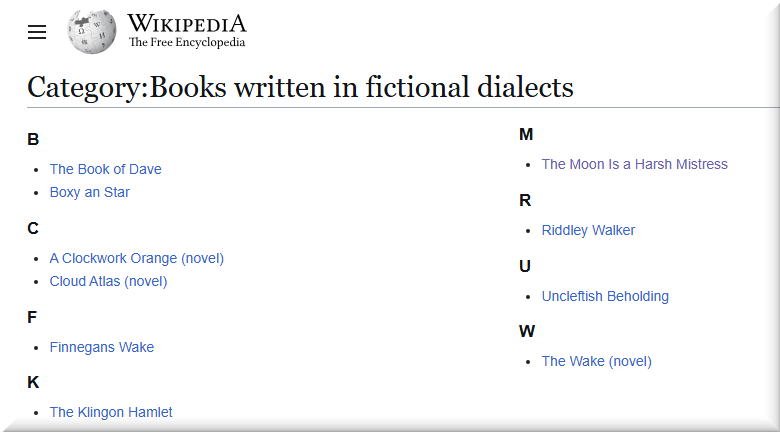Image resolution: width=780 pixels, height=432 pixels.
Task: Click The Free Encyclopedia tagline
Action: click(x=186, y=43)
